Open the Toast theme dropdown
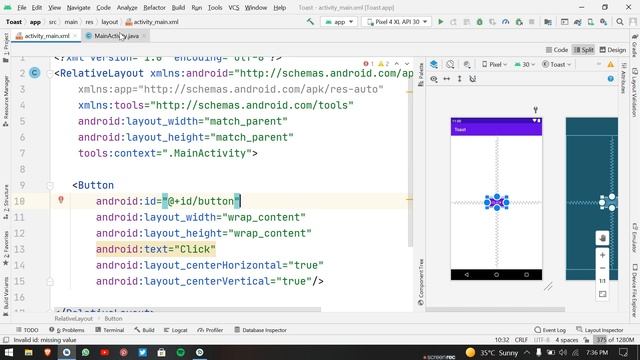 [557, 64]
